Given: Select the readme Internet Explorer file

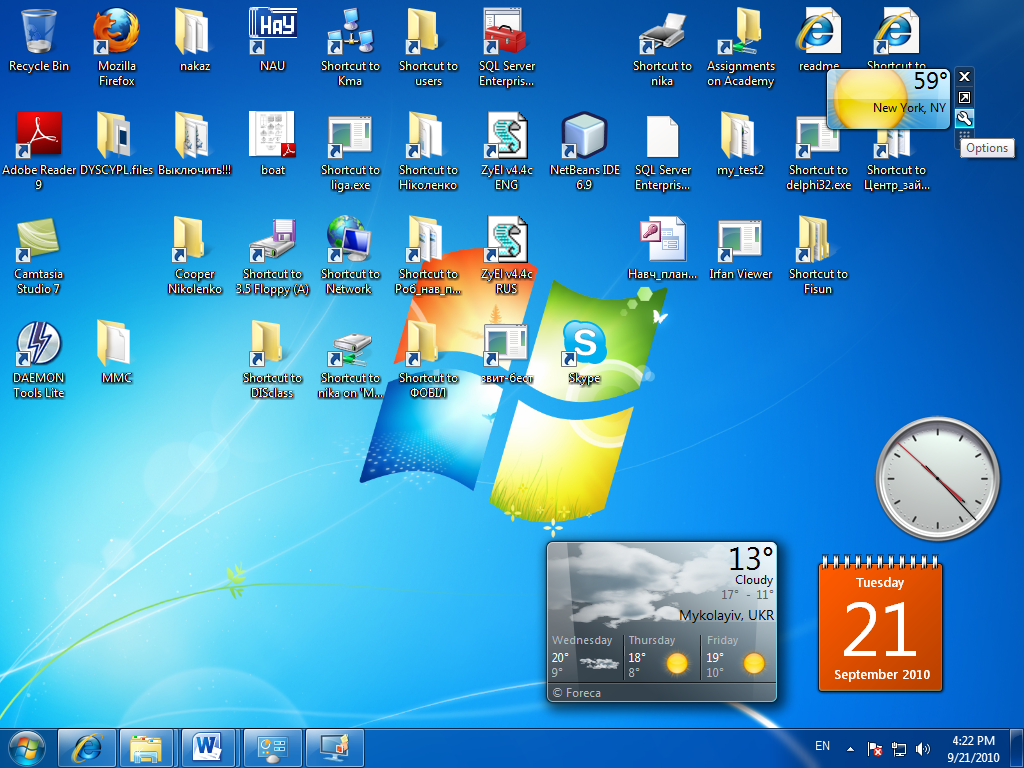Looking at the screenshot, I should (818, 37).
